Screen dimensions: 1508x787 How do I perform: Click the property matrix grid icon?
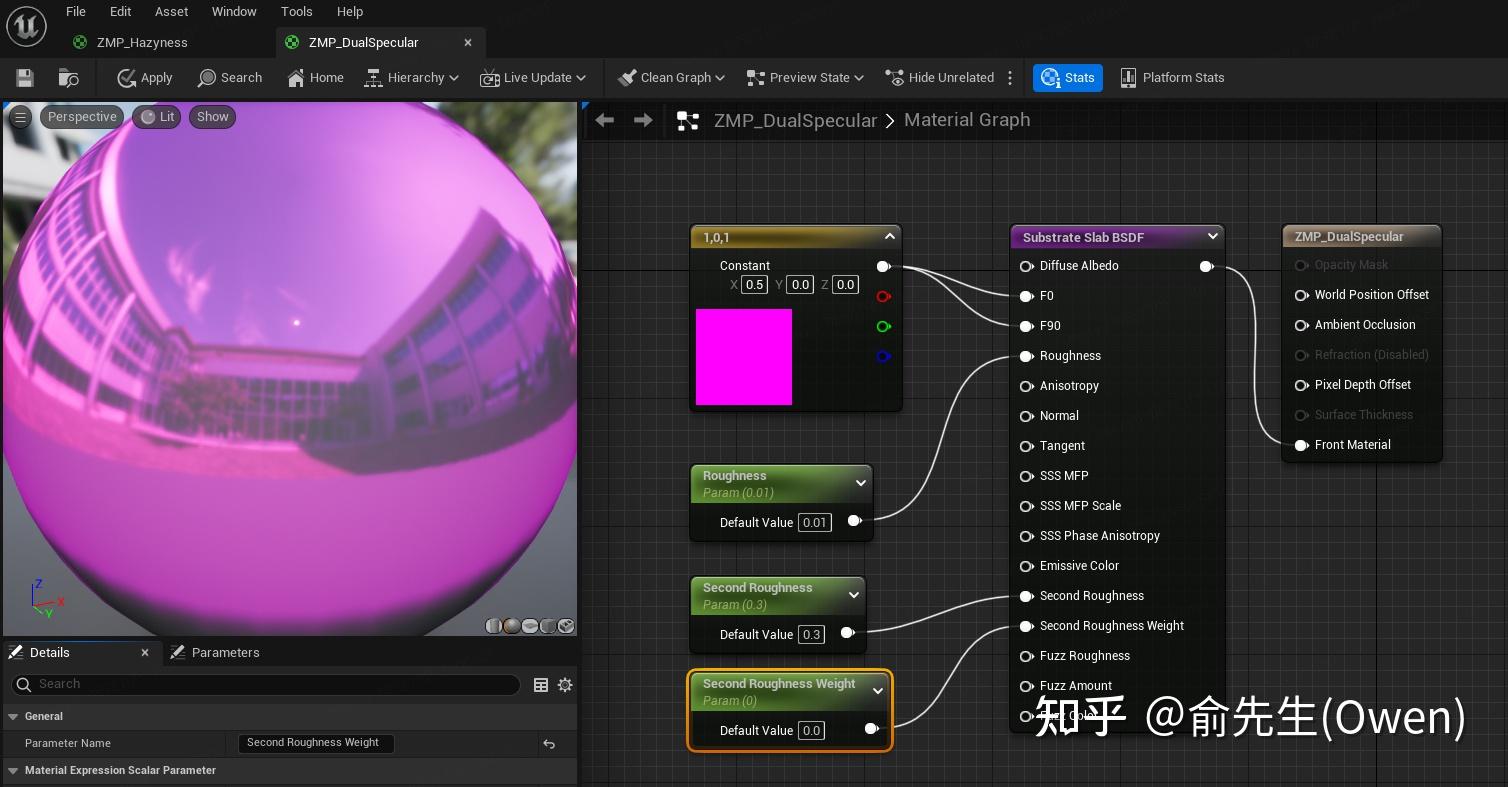click(x=541, y=685)
